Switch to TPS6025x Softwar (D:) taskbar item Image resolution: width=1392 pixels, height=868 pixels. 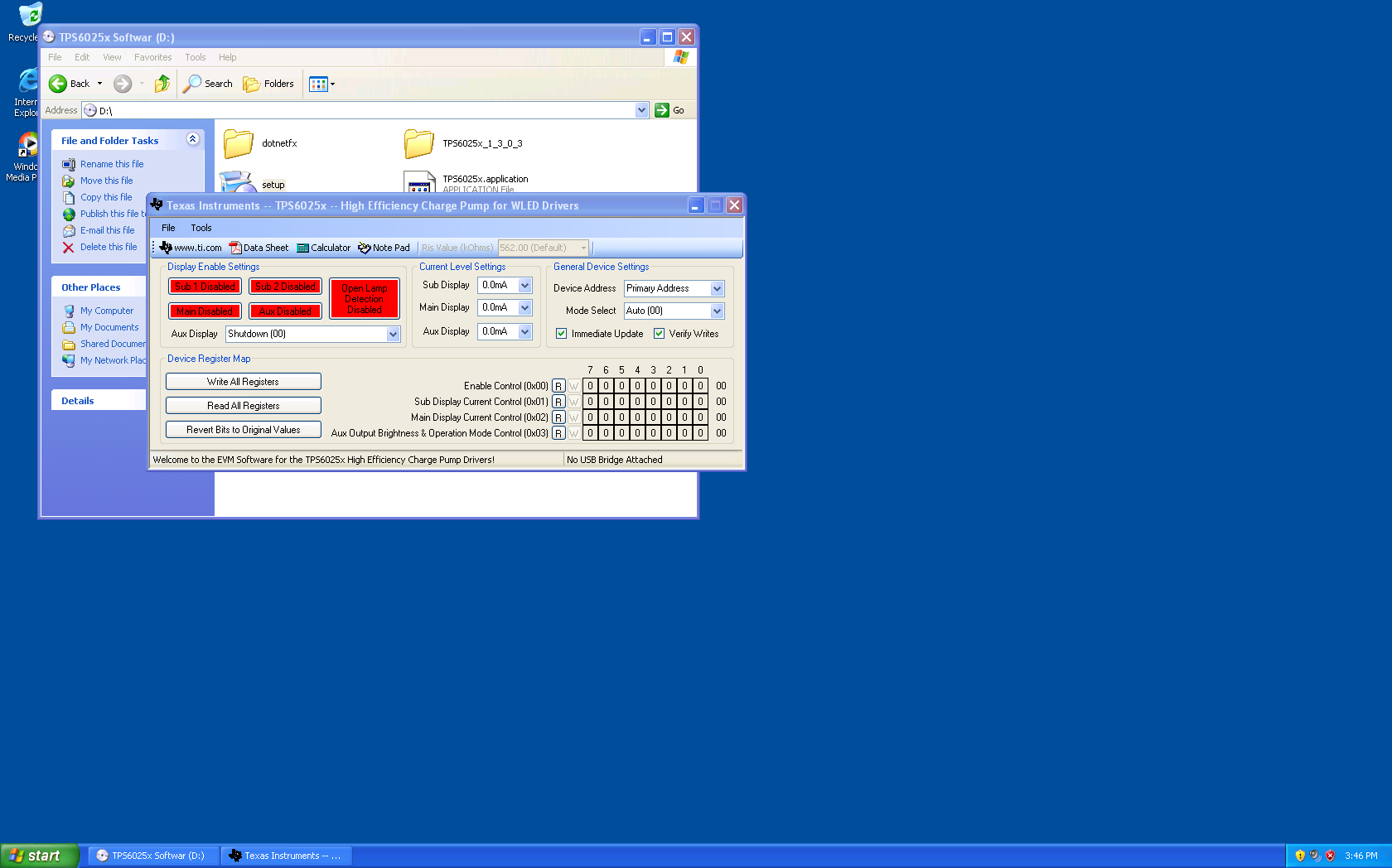(154, 856)
